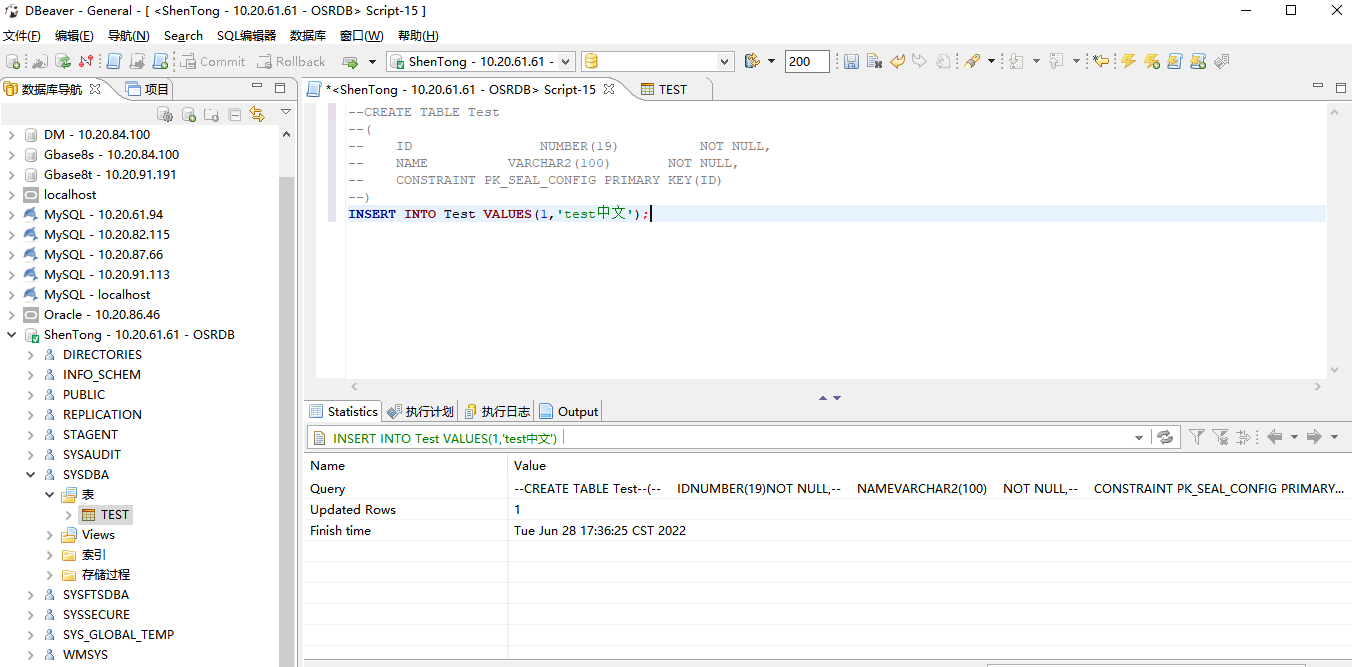Click the result limit 200 field
The width and height of the screenshot is (1352, 667).
pyautogui.click(x=807, y=61)
